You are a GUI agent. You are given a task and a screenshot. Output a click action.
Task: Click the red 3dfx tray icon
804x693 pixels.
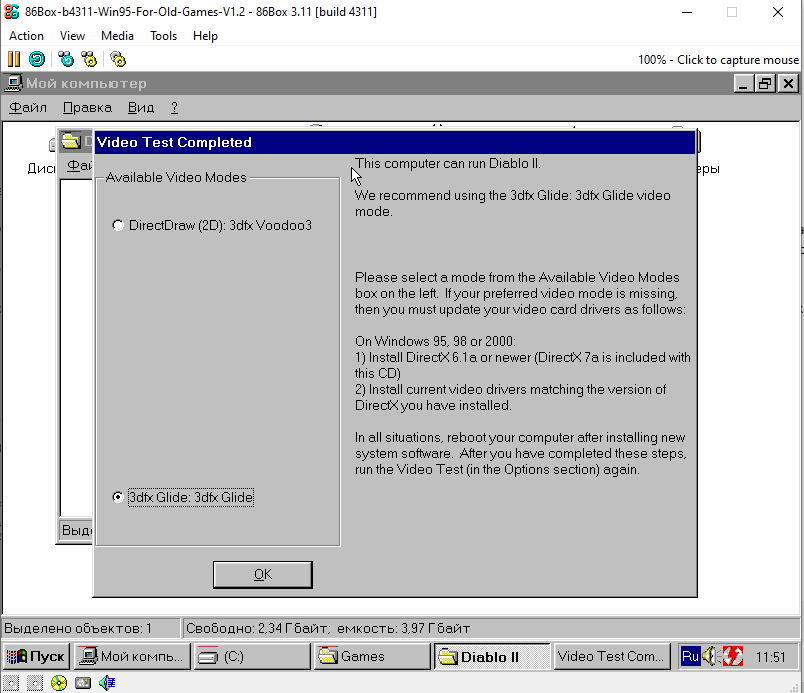[x=733, y=656]
